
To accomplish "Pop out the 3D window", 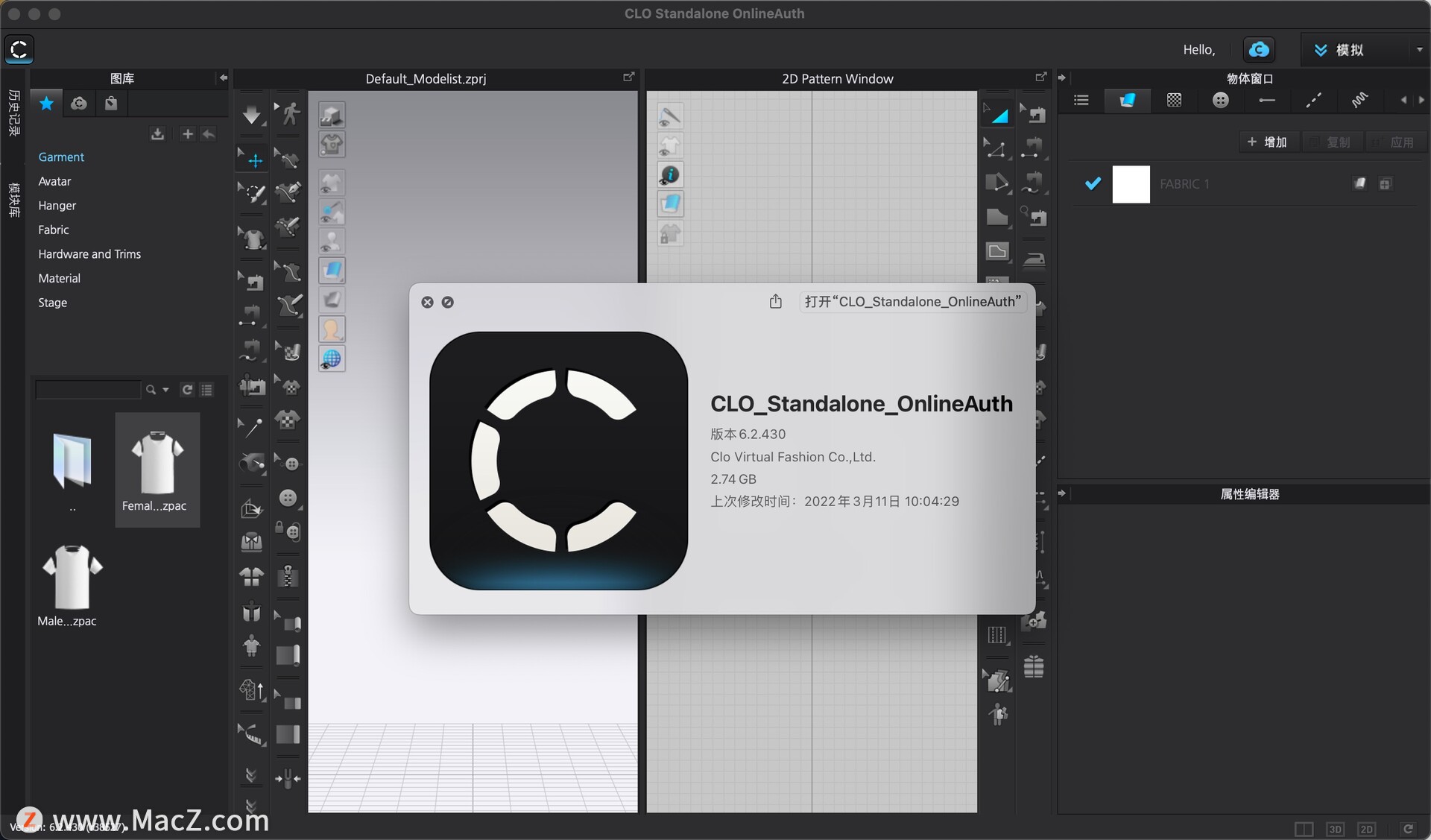I will pyautogui.click(x=628, y=77).
